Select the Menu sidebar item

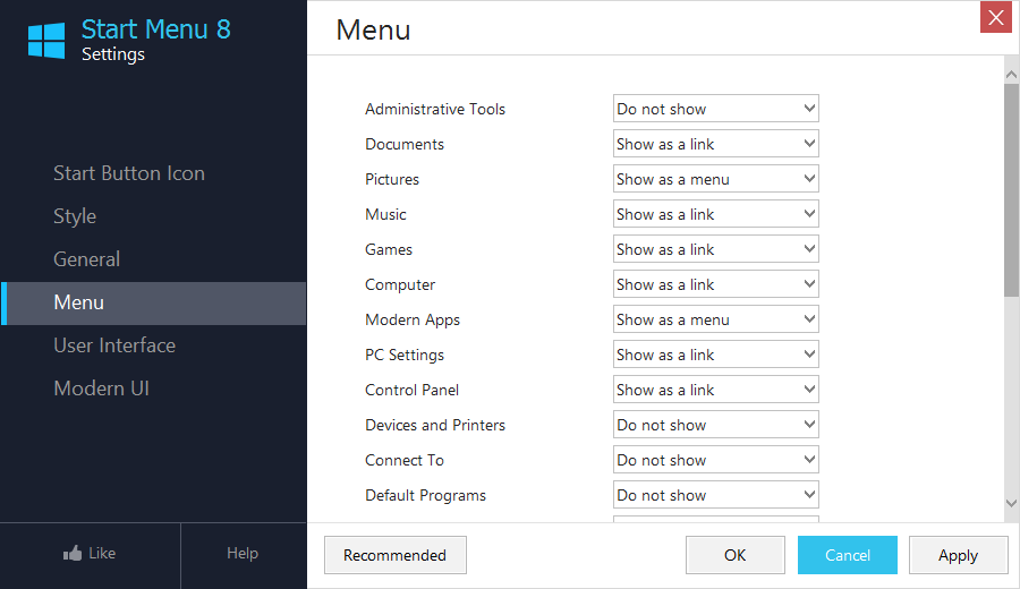pos(154,303)
